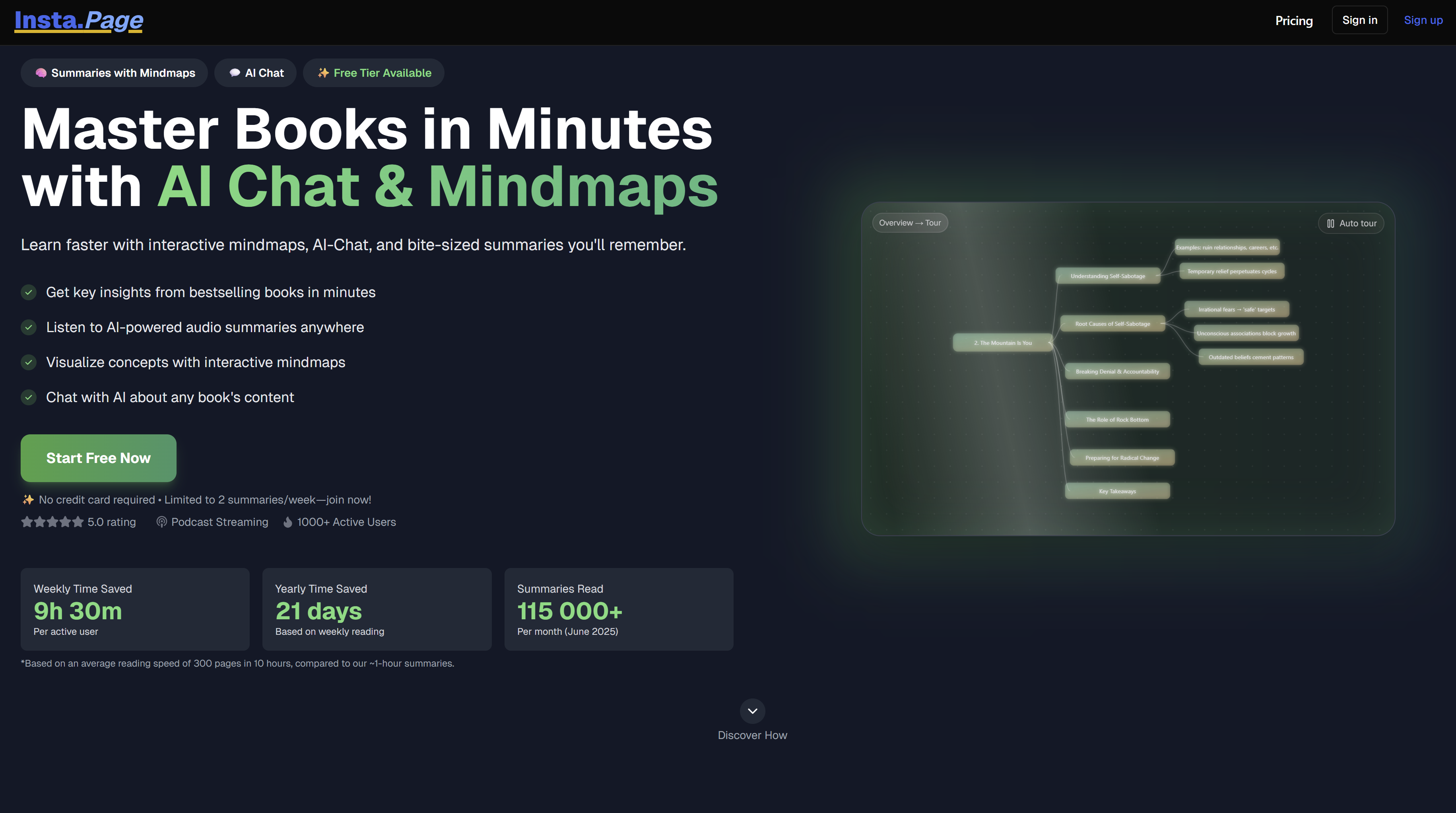Image resolution: width=1456 pixels, height=813 pixels.
Task: Click the checkmark beside Chat with AI
Action: pos(29,397)
